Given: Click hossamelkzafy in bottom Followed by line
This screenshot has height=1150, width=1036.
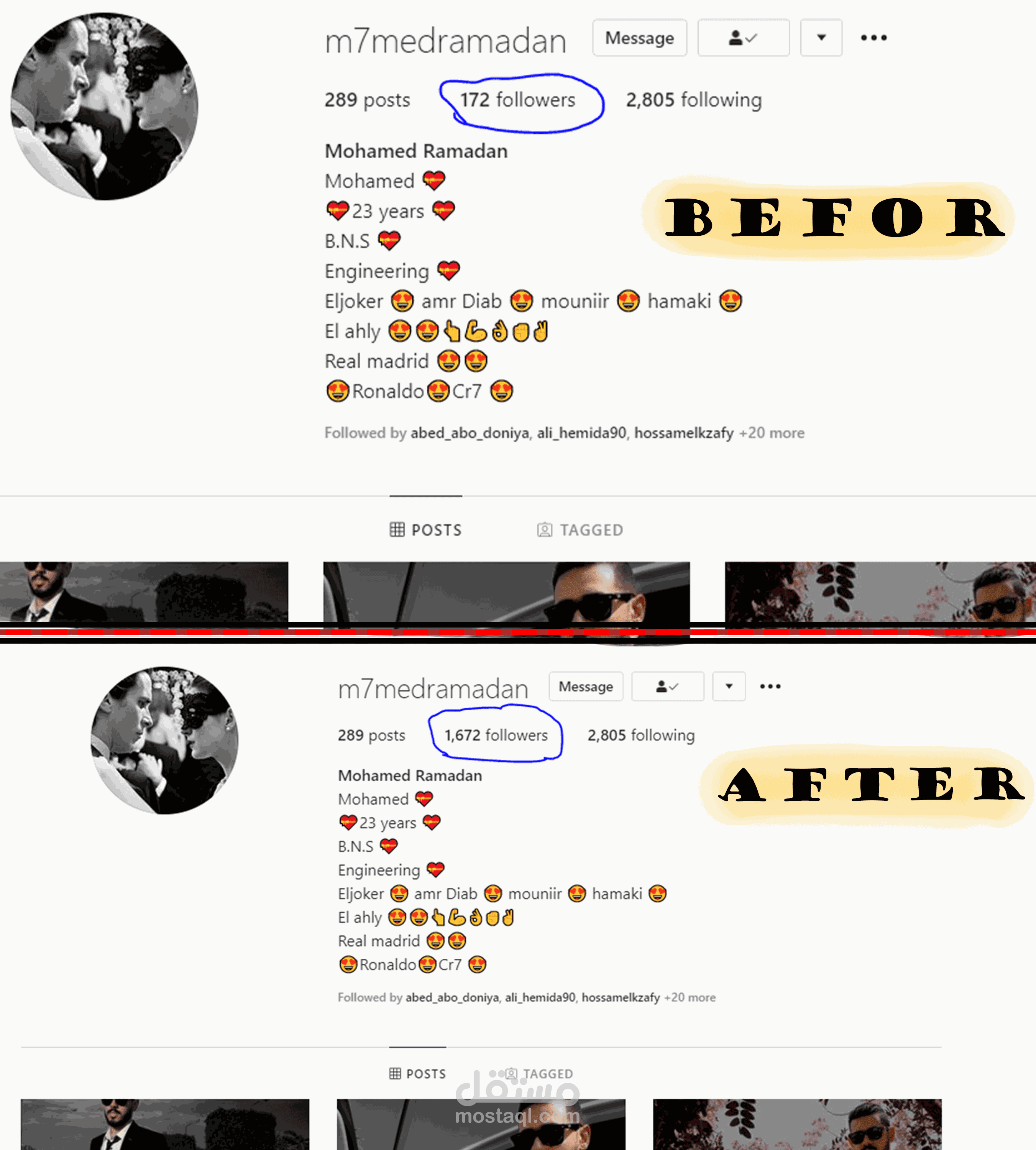Looking at the screenshot, I should point(621,998).
